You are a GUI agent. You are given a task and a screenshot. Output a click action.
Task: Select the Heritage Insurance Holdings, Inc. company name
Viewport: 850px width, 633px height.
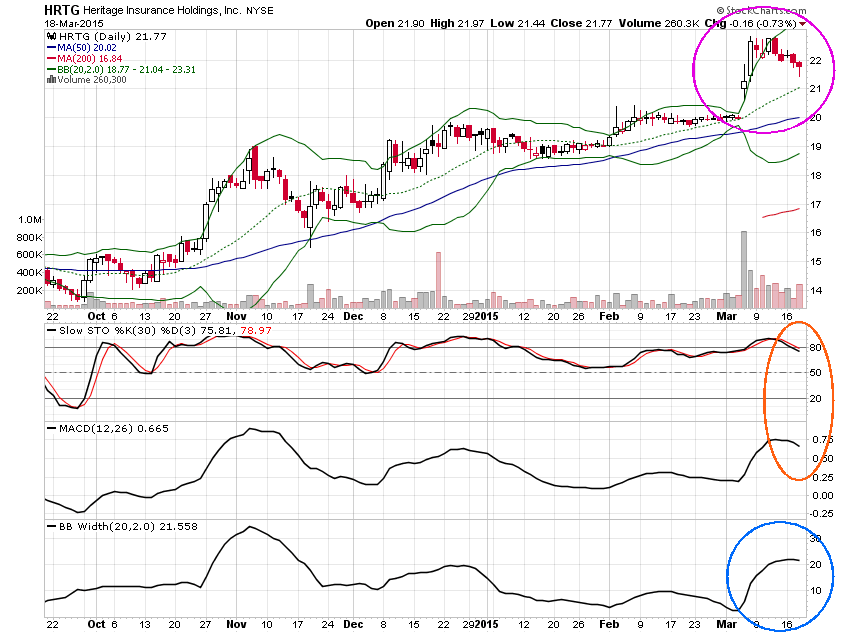[162, 10]
